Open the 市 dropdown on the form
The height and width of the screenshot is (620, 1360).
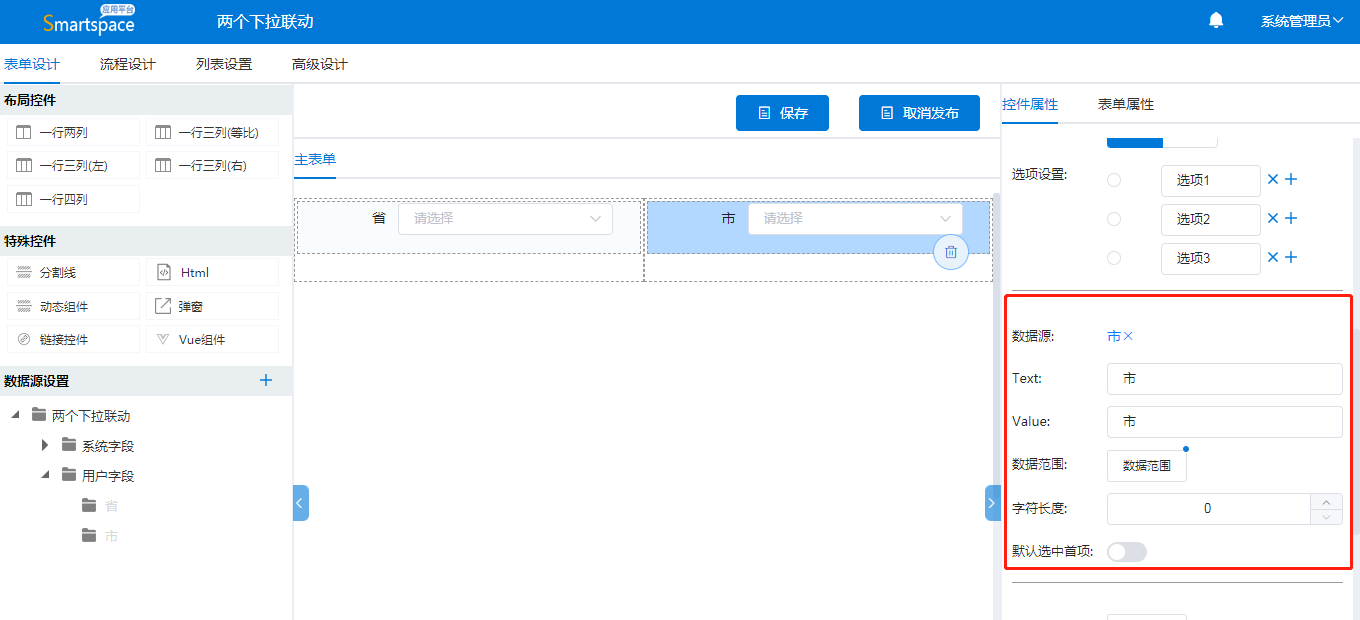click(855, 218)
